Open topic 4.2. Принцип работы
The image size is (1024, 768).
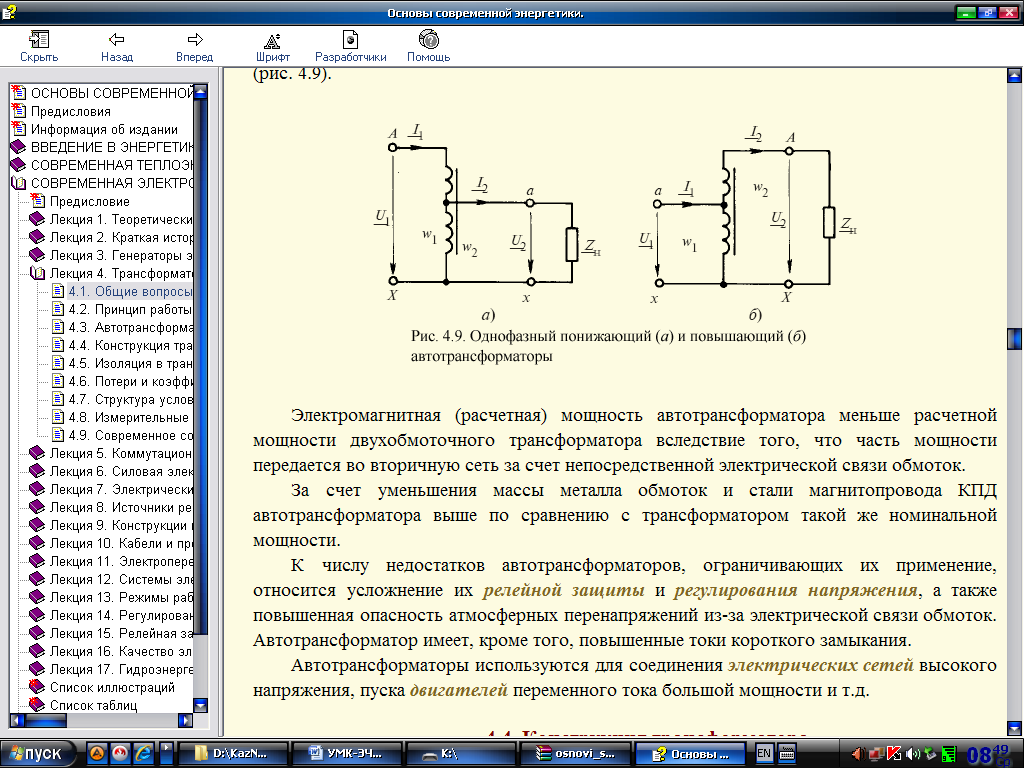(x=130, y=309)
